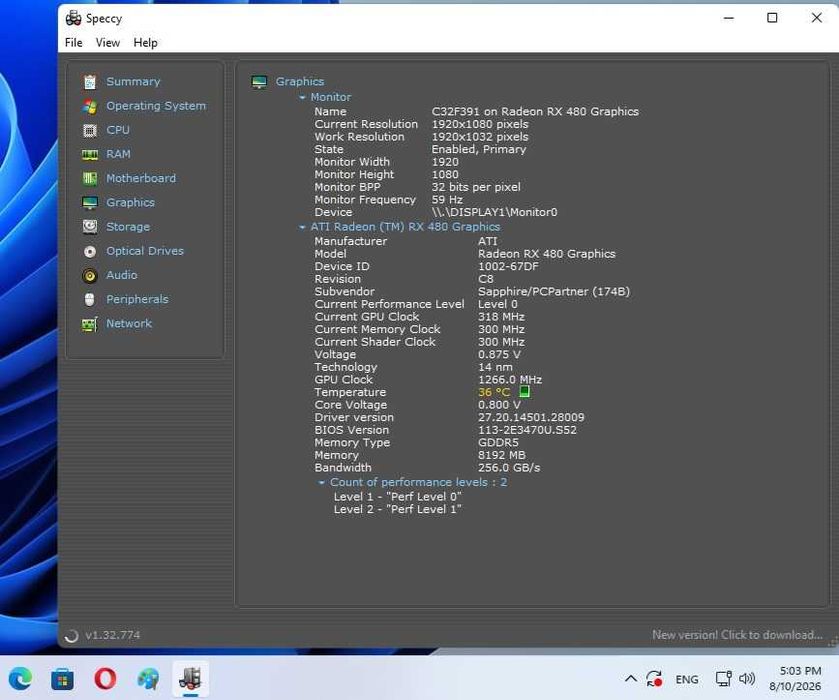Open the Optical Drives section
Viewport: 839px width, 700px height.
click(x=144, y=251)
